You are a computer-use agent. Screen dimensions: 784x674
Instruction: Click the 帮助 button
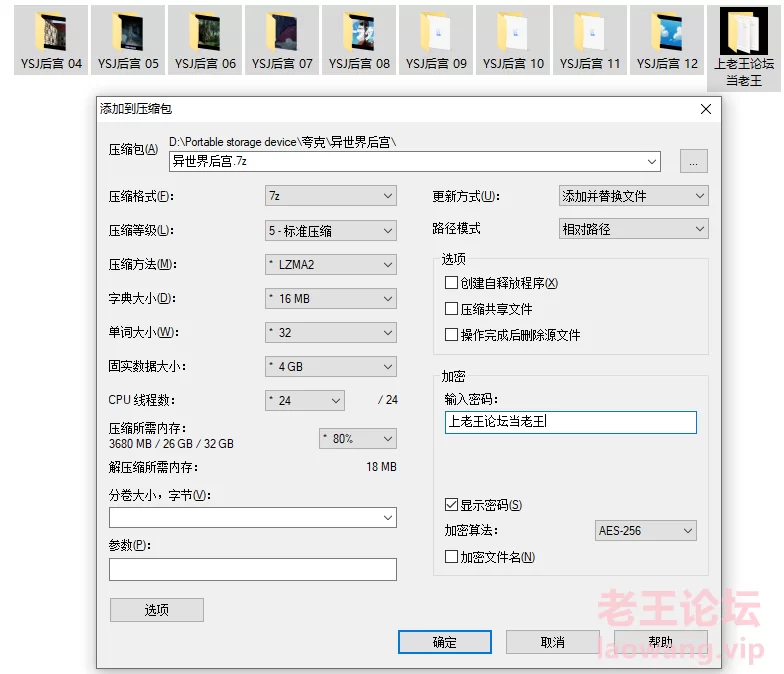tap(660, 642)
